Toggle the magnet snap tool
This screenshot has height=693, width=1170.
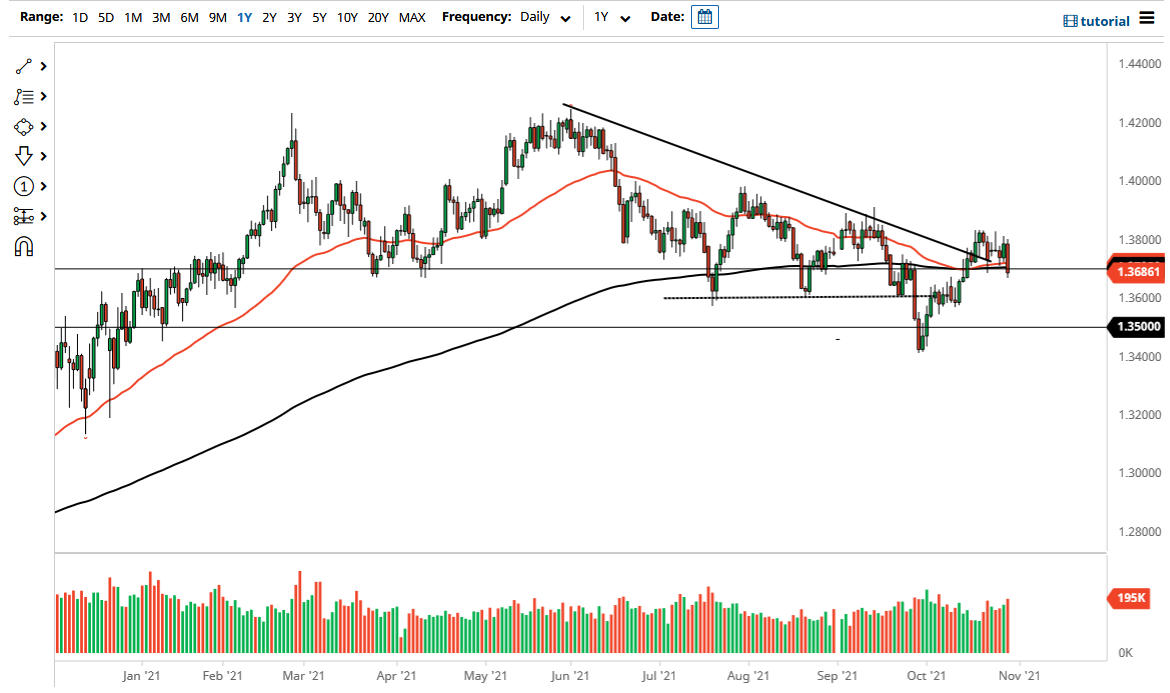pos(22,246)
